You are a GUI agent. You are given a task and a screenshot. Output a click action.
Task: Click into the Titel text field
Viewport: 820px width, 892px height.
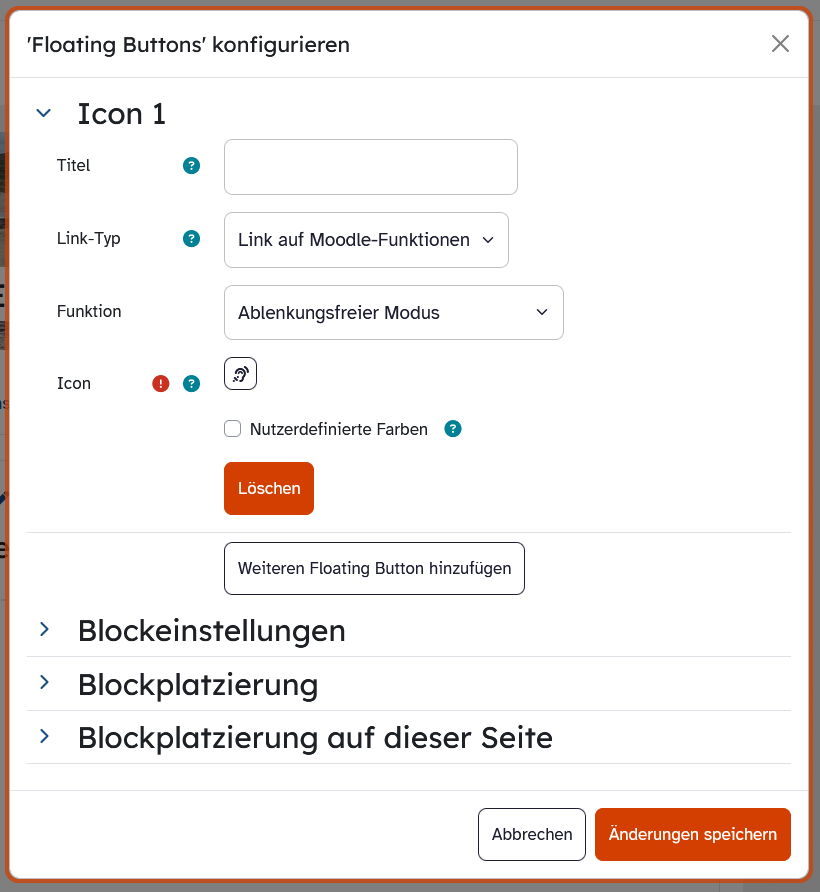tap(370, 167)
